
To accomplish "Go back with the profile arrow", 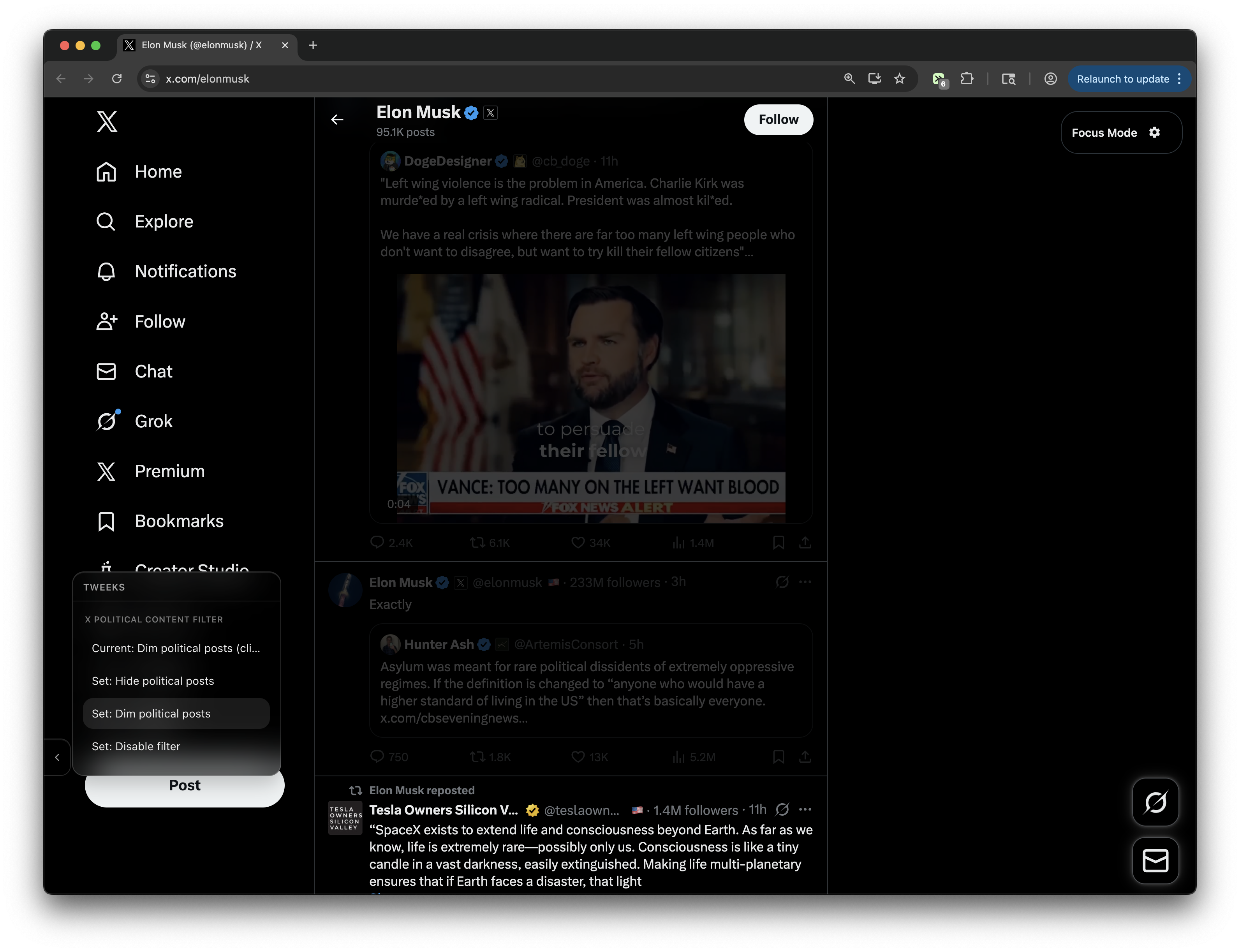I will pyautogui.click(x=337, y=120).
